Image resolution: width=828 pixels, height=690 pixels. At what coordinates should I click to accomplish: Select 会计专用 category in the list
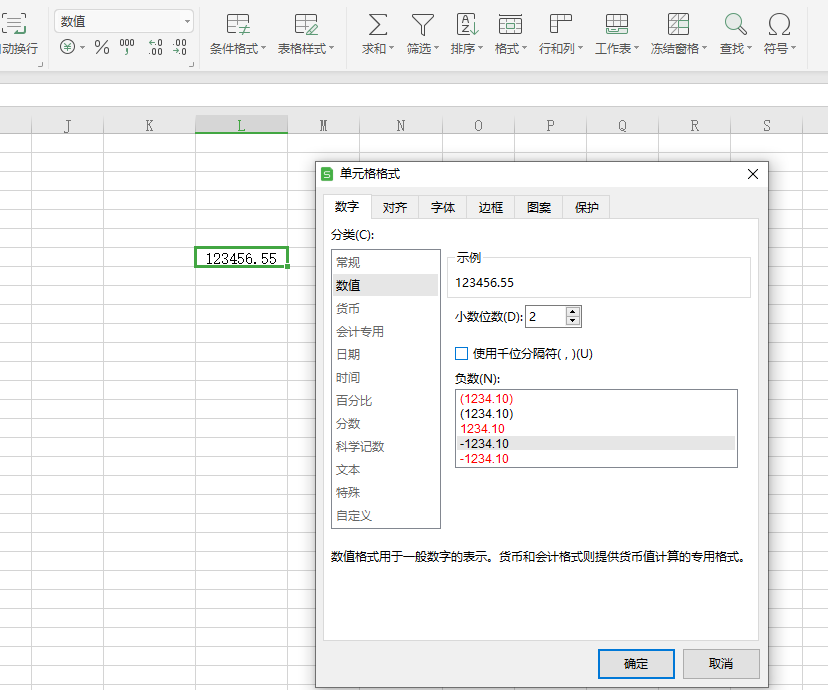385,332
